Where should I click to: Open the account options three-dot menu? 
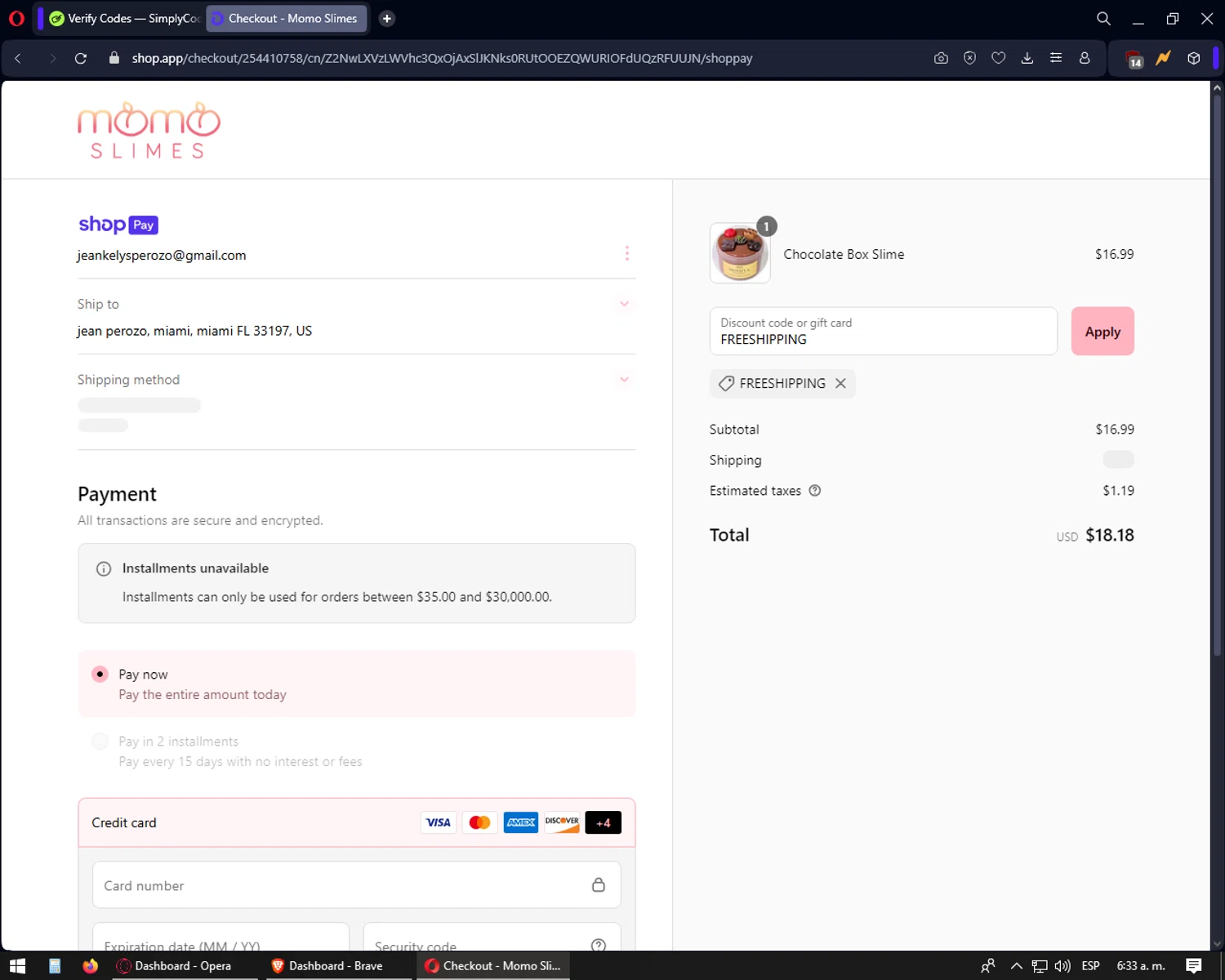pyautogui.click(x=627, y=253)
